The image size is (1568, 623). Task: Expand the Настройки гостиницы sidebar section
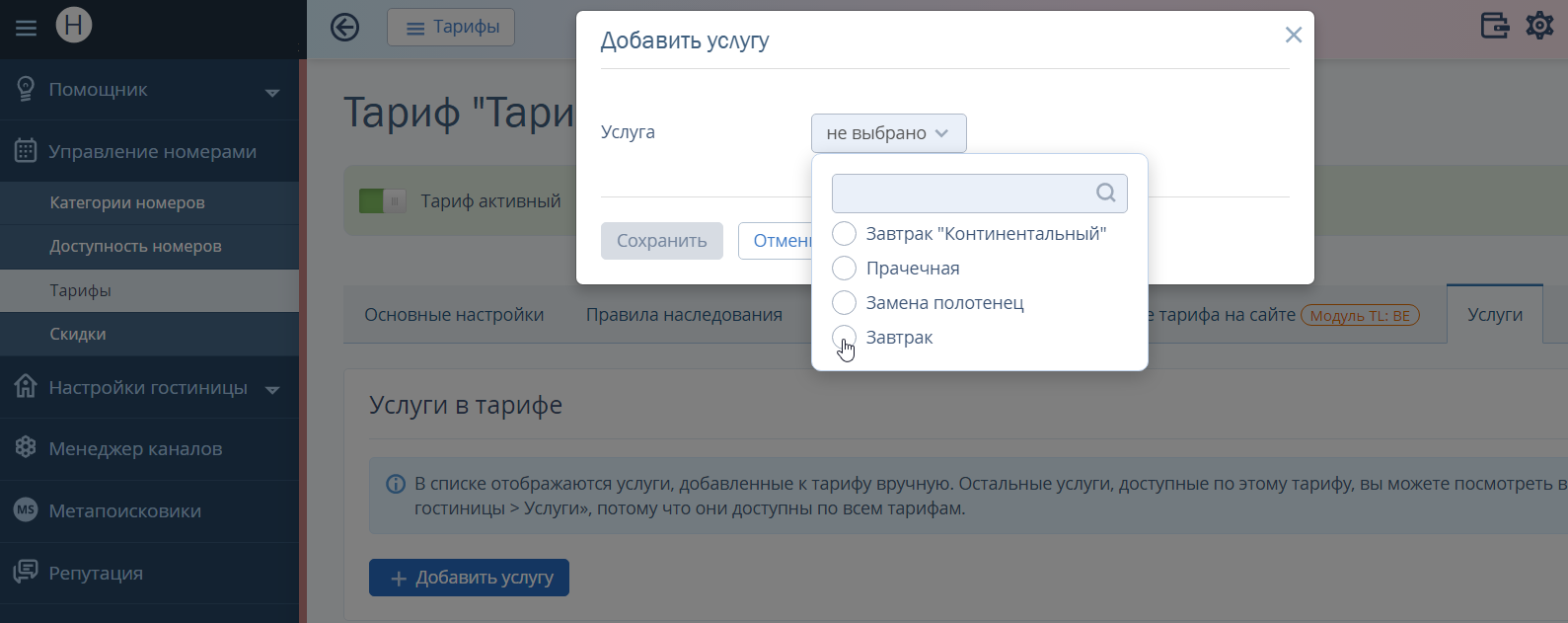149,387
